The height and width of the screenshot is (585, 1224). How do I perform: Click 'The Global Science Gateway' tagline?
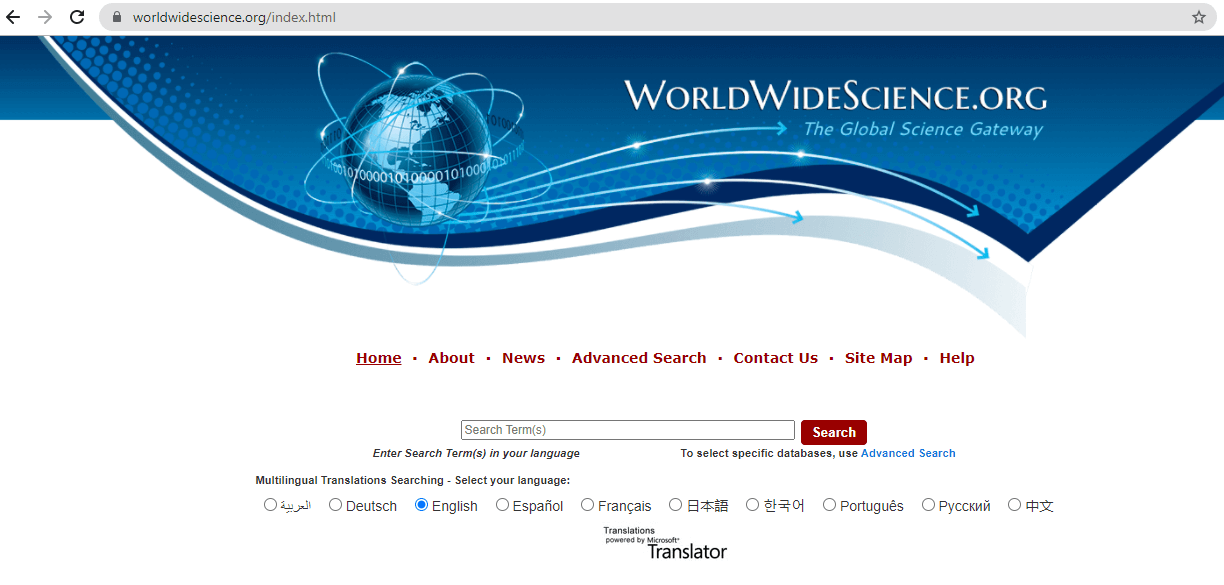(923, 129)
